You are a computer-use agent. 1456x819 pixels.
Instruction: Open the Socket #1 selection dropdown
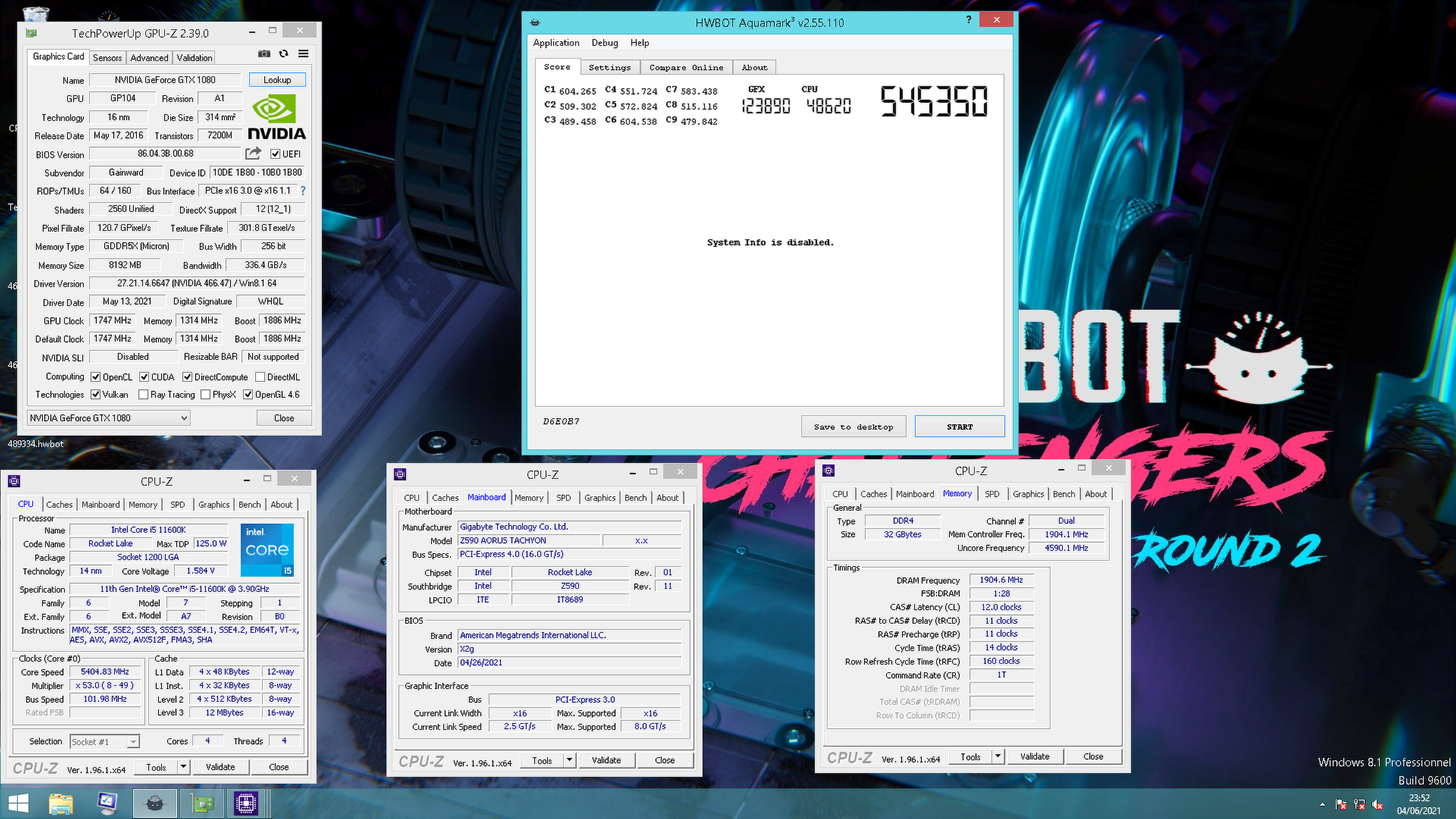(x=105, y=742)
